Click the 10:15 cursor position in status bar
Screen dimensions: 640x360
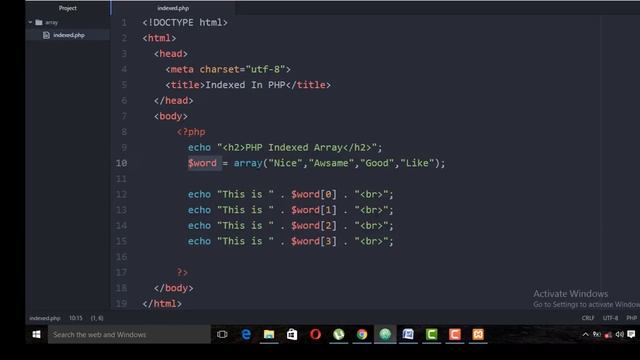(x=76, y=318)
